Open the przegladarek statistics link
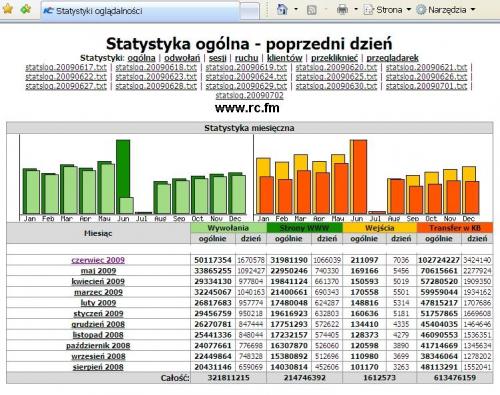The width and height of the screenshot is (500, 395). tap(392, 58)
